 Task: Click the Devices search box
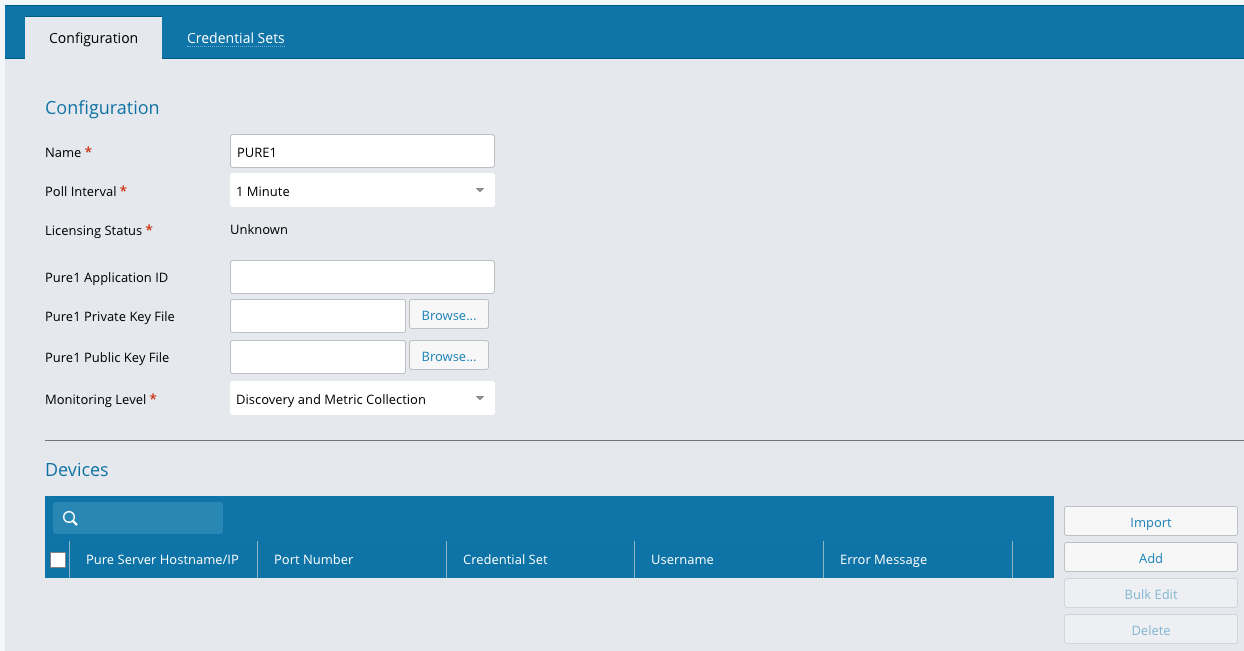(x=138, y=518)
